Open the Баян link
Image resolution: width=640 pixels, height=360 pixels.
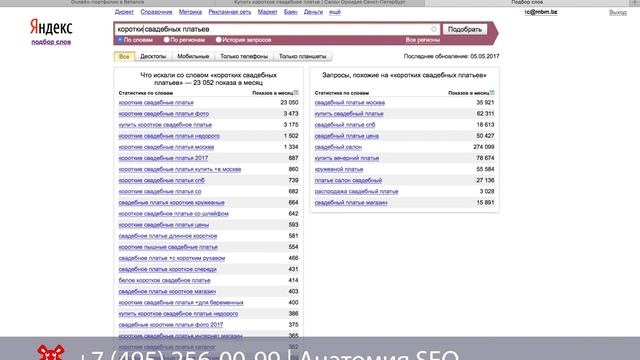[x=291, y=12]
